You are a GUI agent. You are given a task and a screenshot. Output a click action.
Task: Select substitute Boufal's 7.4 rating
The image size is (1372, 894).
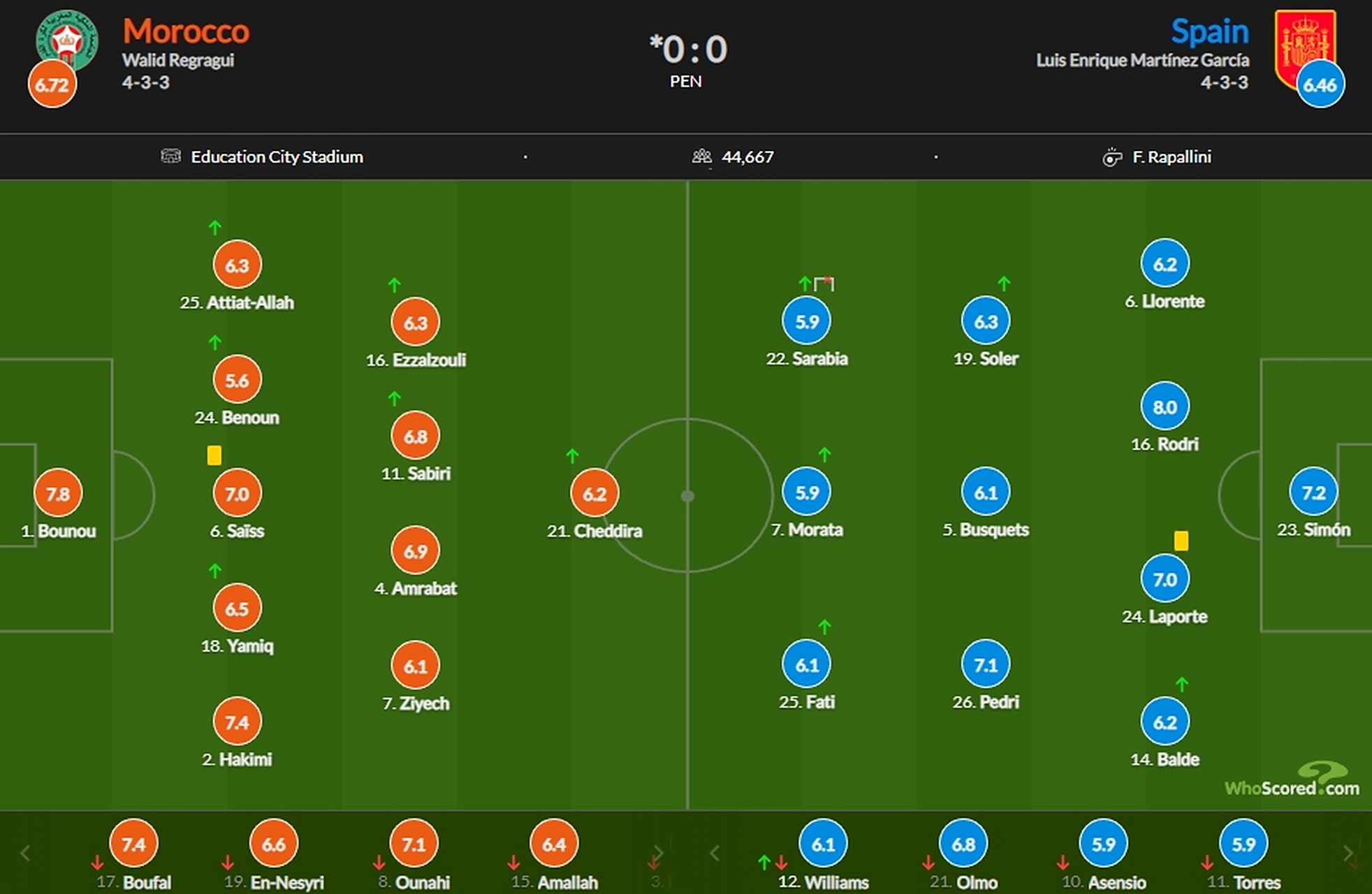pyautogui.click(x=133, y=844)
